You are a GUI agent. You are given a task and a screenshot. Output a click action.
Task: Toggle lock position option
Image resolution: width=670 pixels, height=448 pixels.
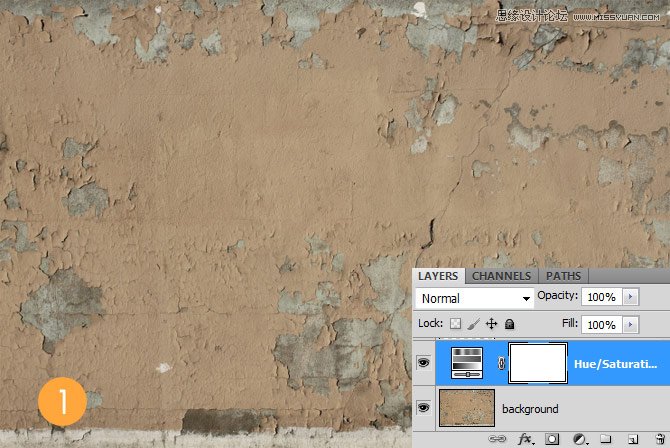(x=491, y=324)
